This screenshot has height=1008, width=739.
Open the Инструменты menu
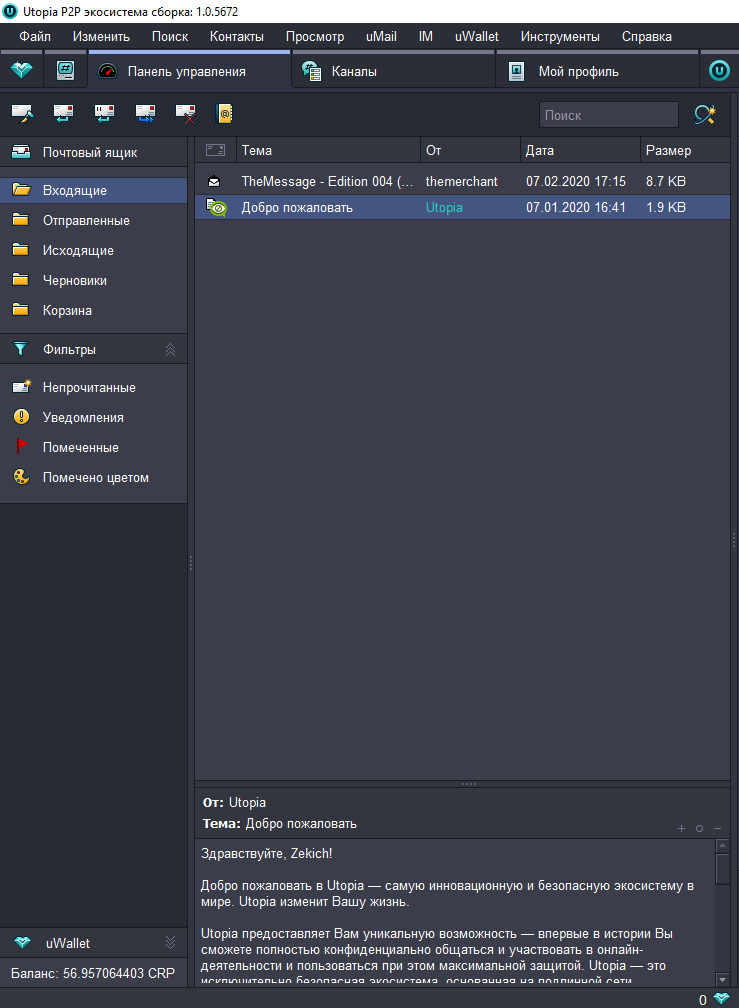[x=560, y=37]
